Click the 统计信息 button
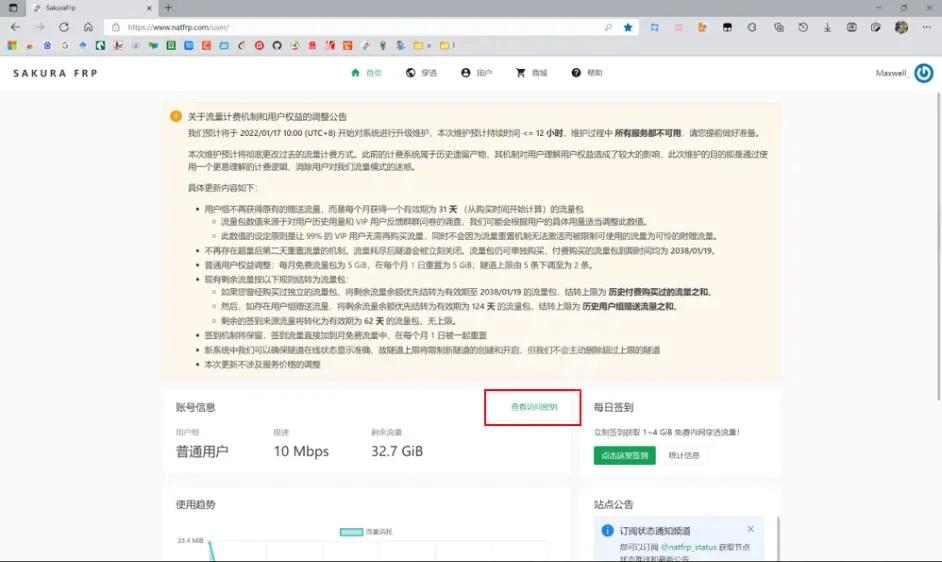Image resolution: width=942 pixels, height=562 pixels. coord(683,455)
